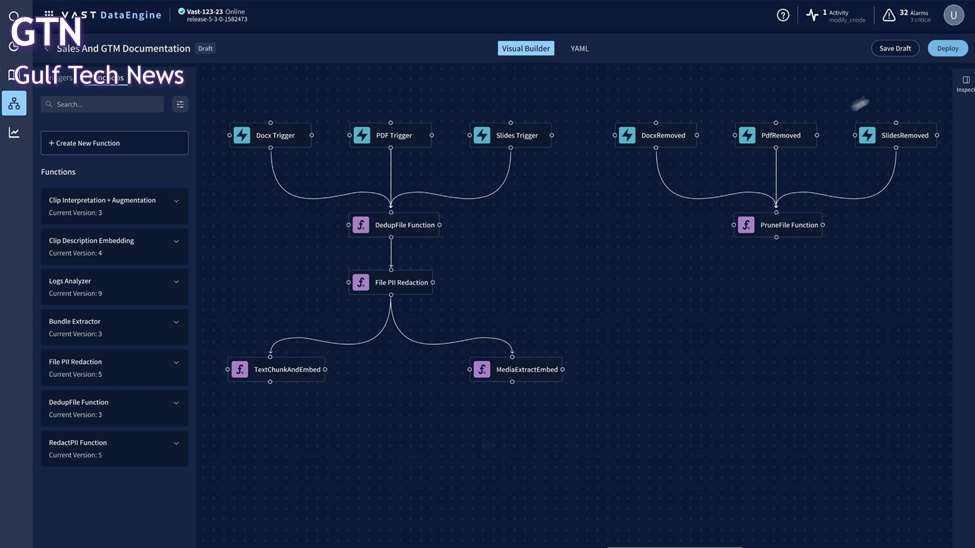The image size is (975, 548).
Task: Open the analytics chart sidebar icon
Action: (14, 132)
